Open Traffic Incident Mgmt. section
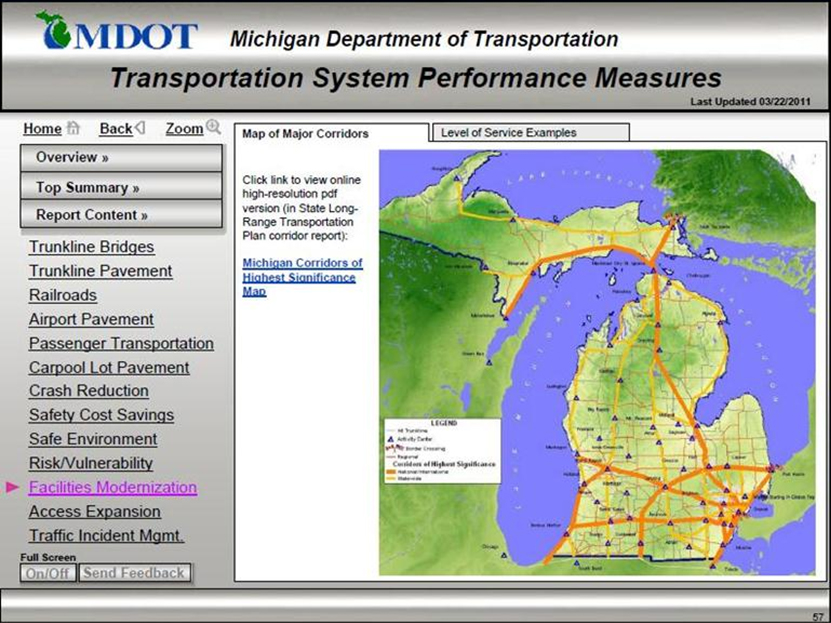The image size is (831, 623). [x=107, y=536]
